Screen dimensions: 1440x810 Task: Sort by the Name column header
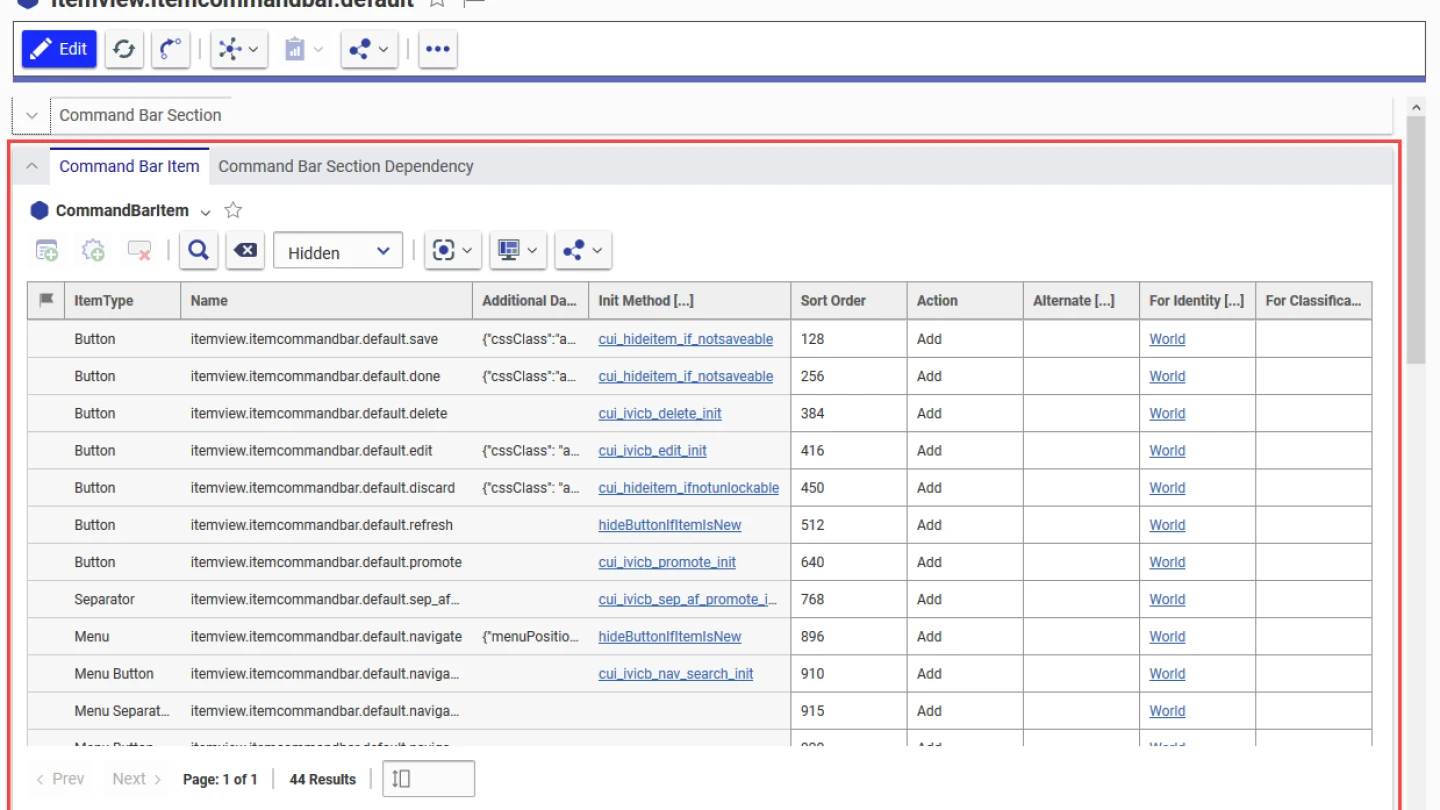coord(326,300)
